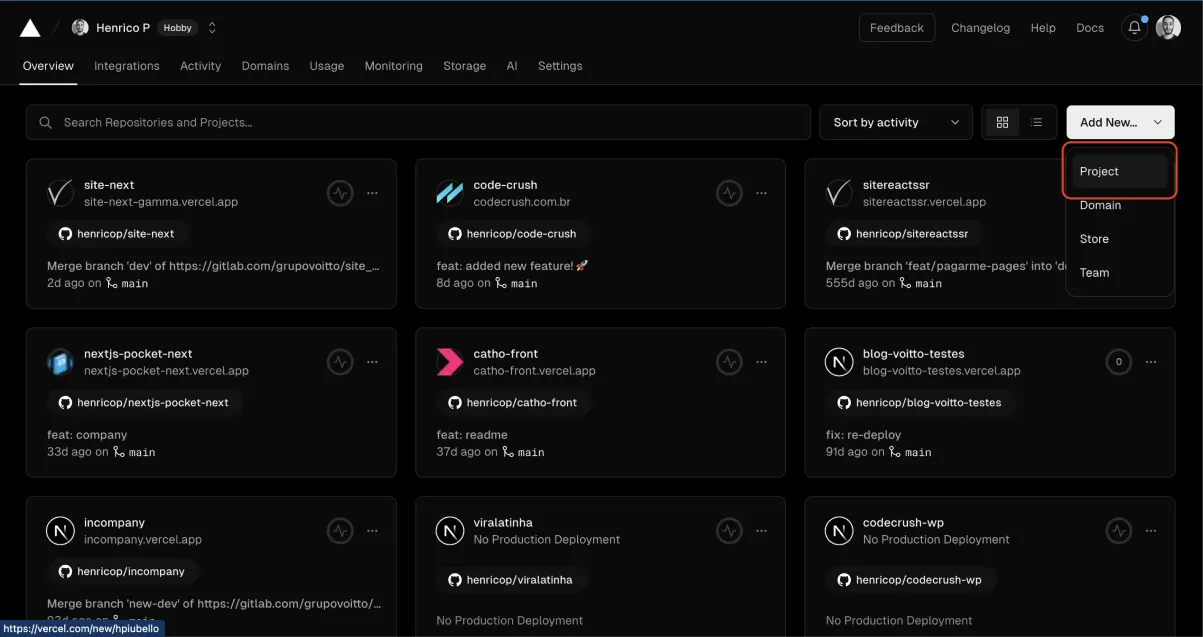Screen dimensions: 1203x637
Task: Open notifications bell icon
Action: click(1135, 28)
